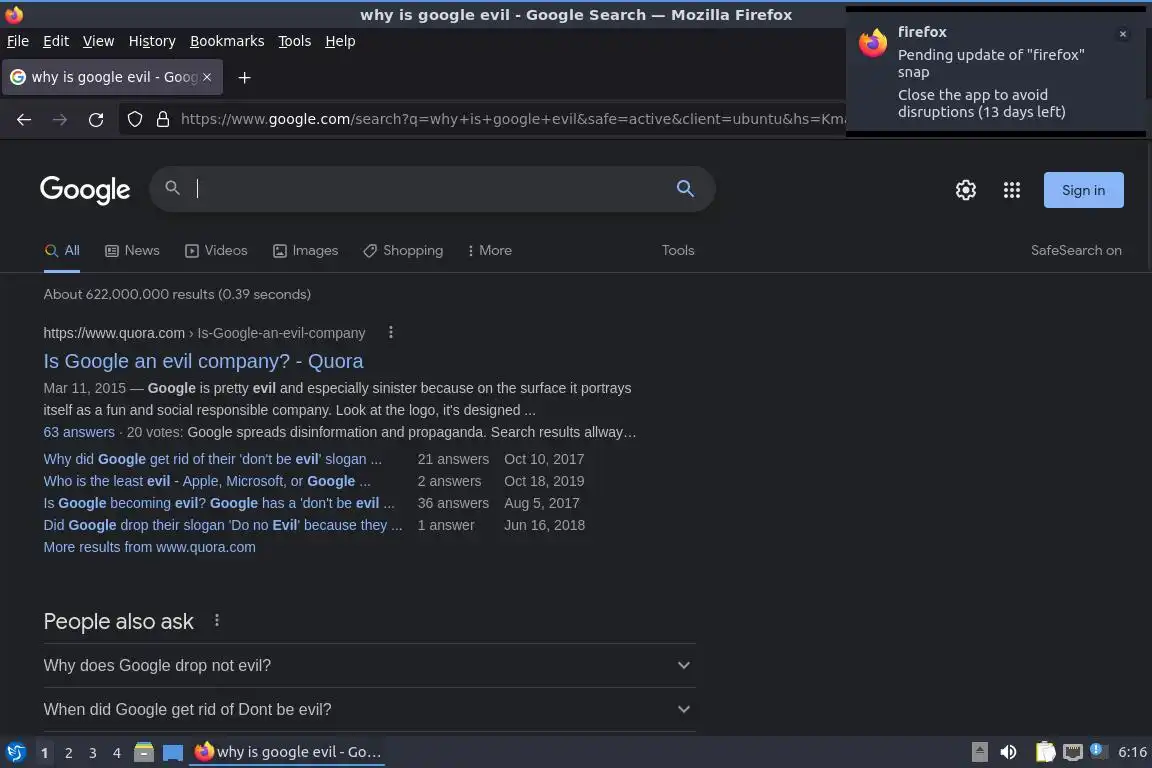Image resolution: width=1152 pixels, height=768 pixels.
Task: Click the network monitor tray icon
Action: click(1073, 752)
